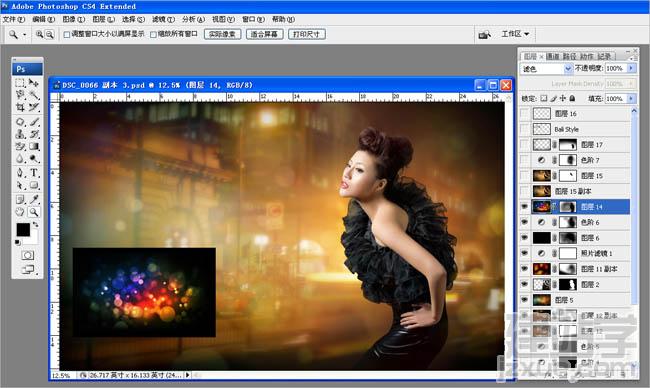Select the Magic Wand tool
This screenshot has width=650, height=388.
tap(34, 95)
